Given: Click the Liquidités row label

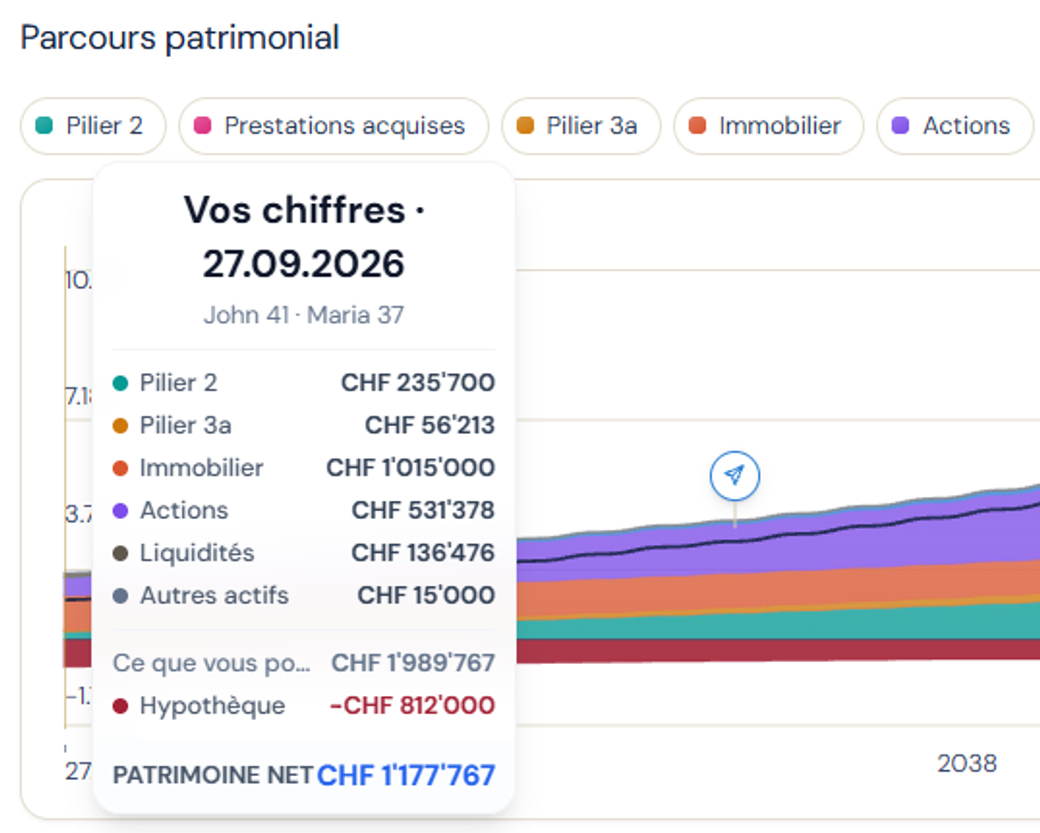Looking at the screenshot, I should (x=197, y=552).
